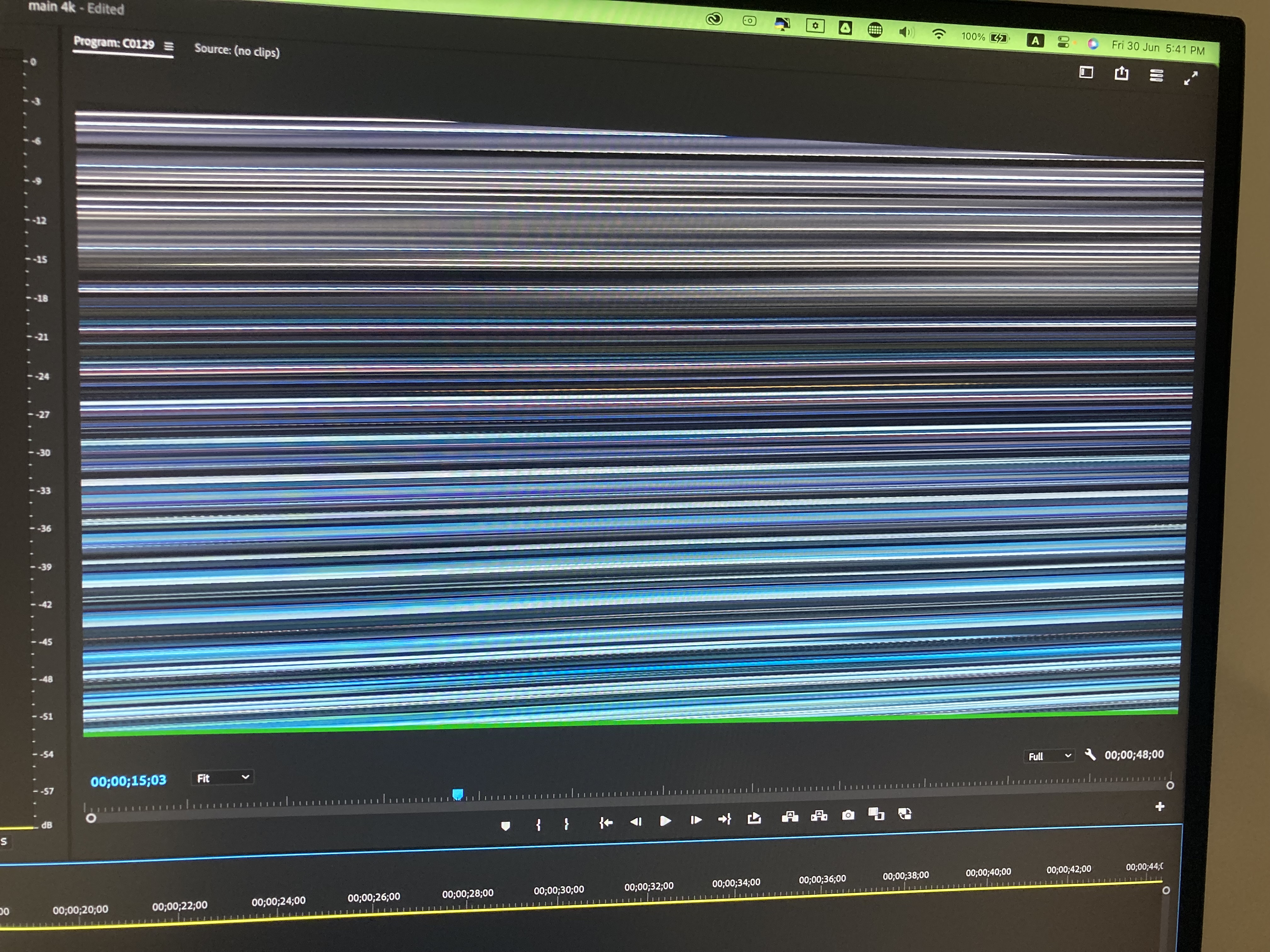Click the 100% battery status indicator
Screen dimensions: 1270x952
point(985,37)
